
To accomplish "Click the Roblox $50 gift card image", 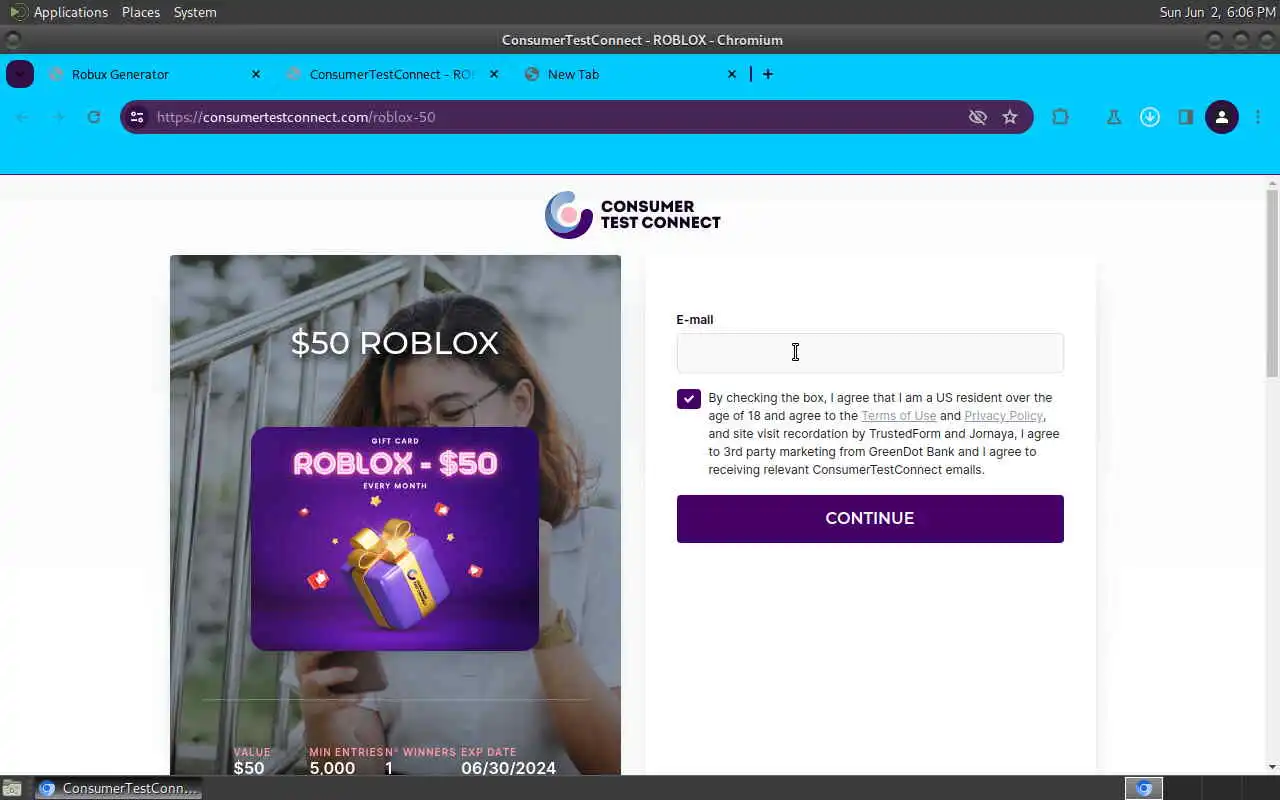I will point(395,539).
